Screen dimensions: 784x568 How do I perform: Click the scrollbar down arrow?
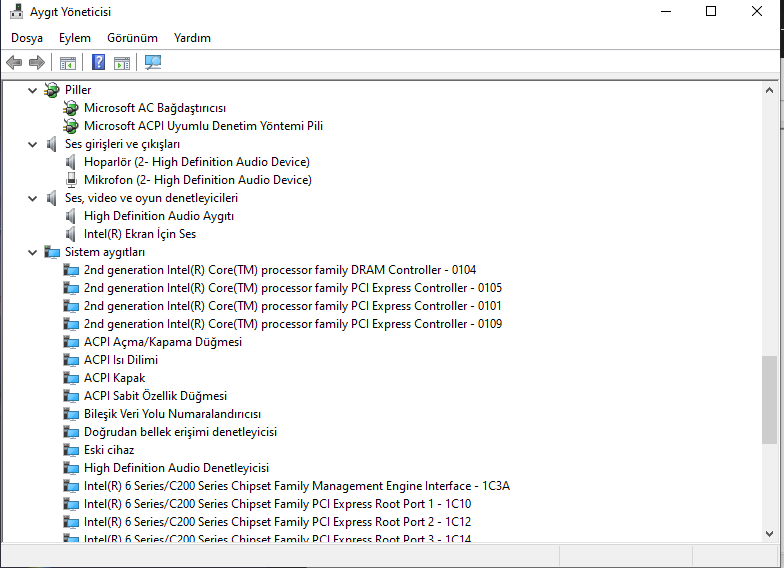770,534
